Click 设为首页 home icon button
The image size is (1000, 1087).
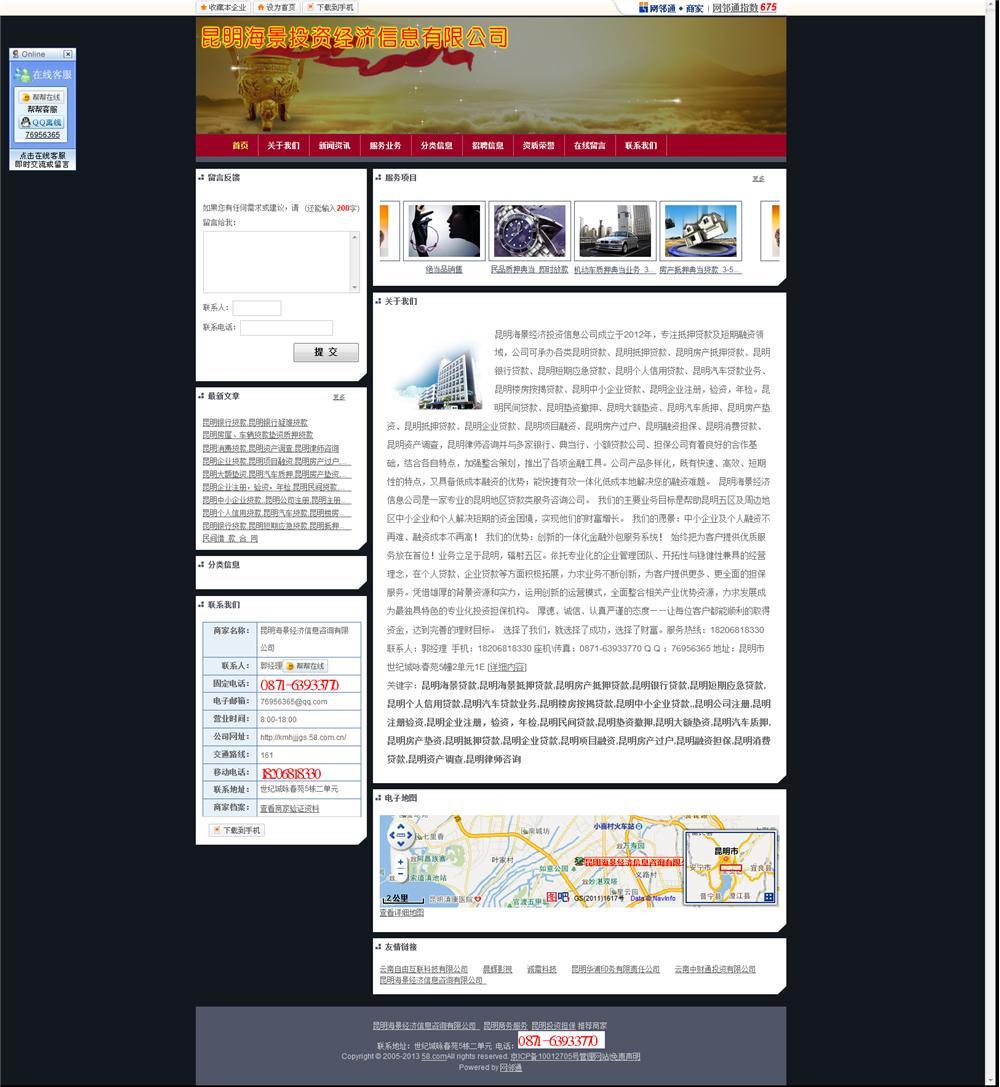(x=276, y=7)
